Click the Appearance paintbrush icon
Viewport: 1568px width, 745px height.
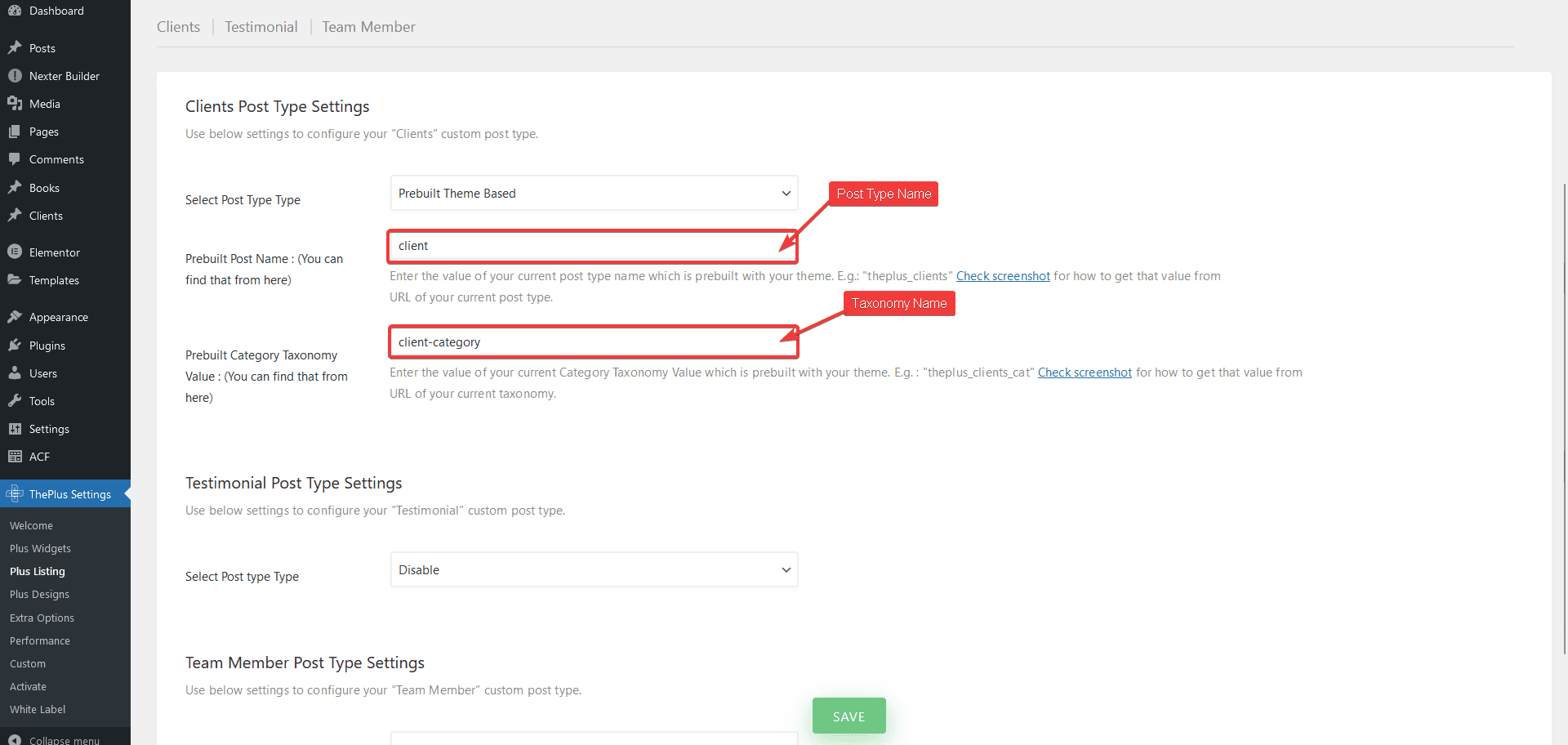pos(15,317)
